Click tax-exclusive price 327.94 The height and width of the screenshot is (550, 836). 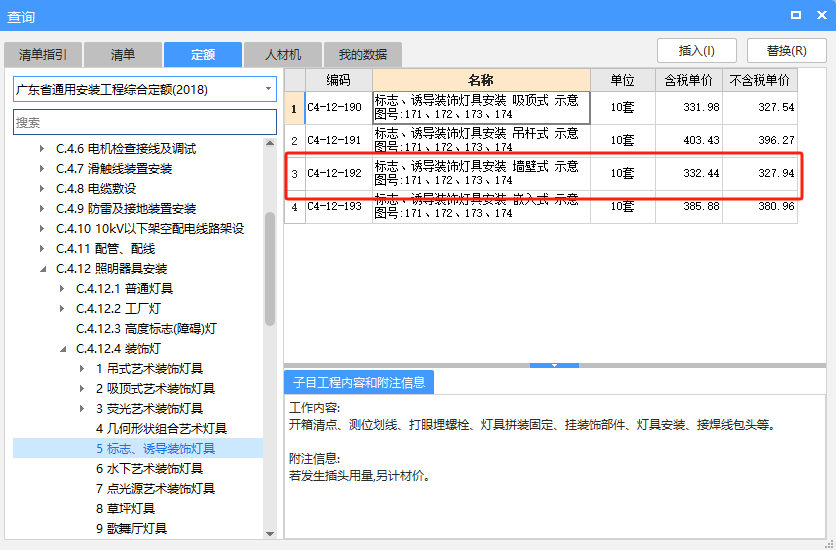(760, 174)
